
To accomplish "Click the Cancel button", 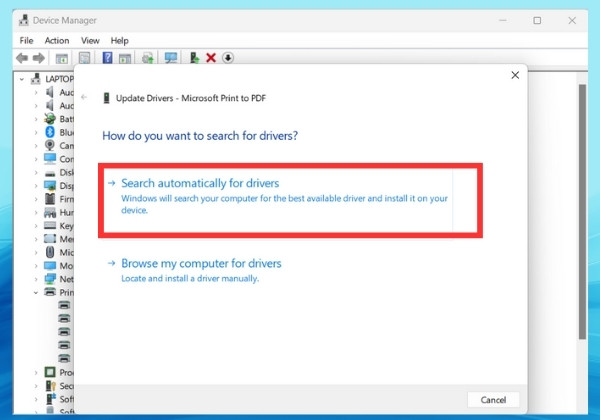I will [x=493, y=400].
